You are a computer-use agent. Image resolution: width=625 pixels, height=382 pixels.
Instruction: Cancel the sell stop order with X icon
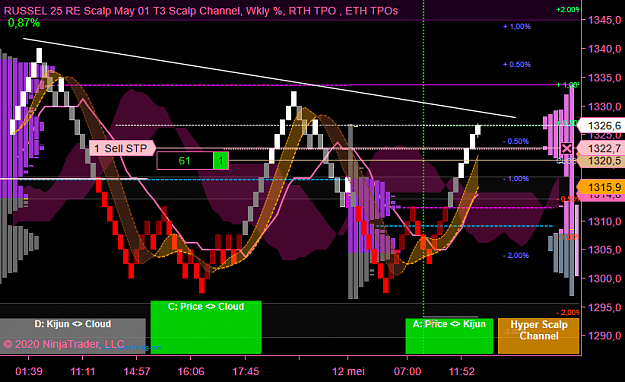pos(566,149)
